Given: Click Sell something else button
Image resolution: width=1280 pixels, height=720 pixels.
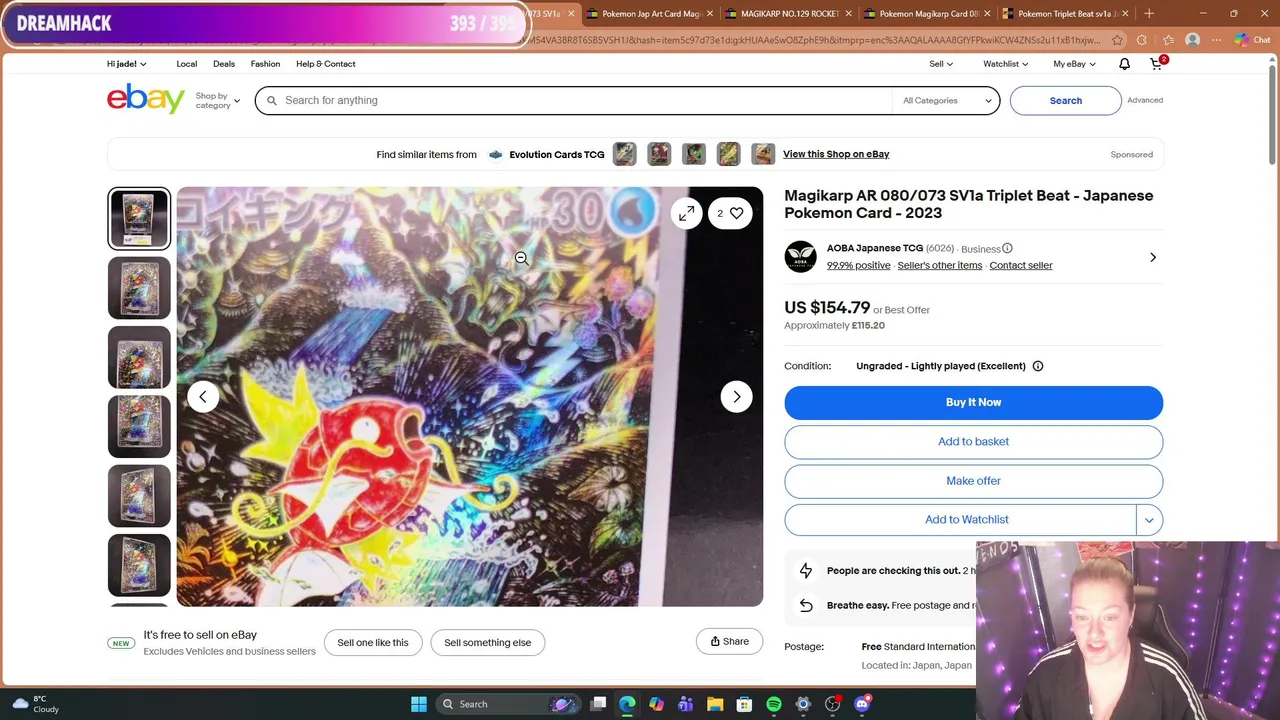Looking at the screenshot, I should pyautogui.click(x=488, y=642).
